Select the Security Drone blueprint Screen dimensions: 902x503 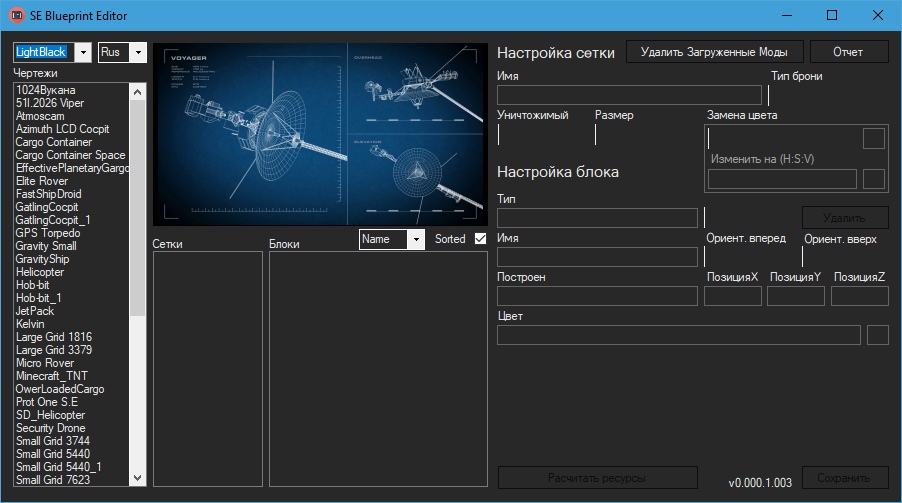72,428
